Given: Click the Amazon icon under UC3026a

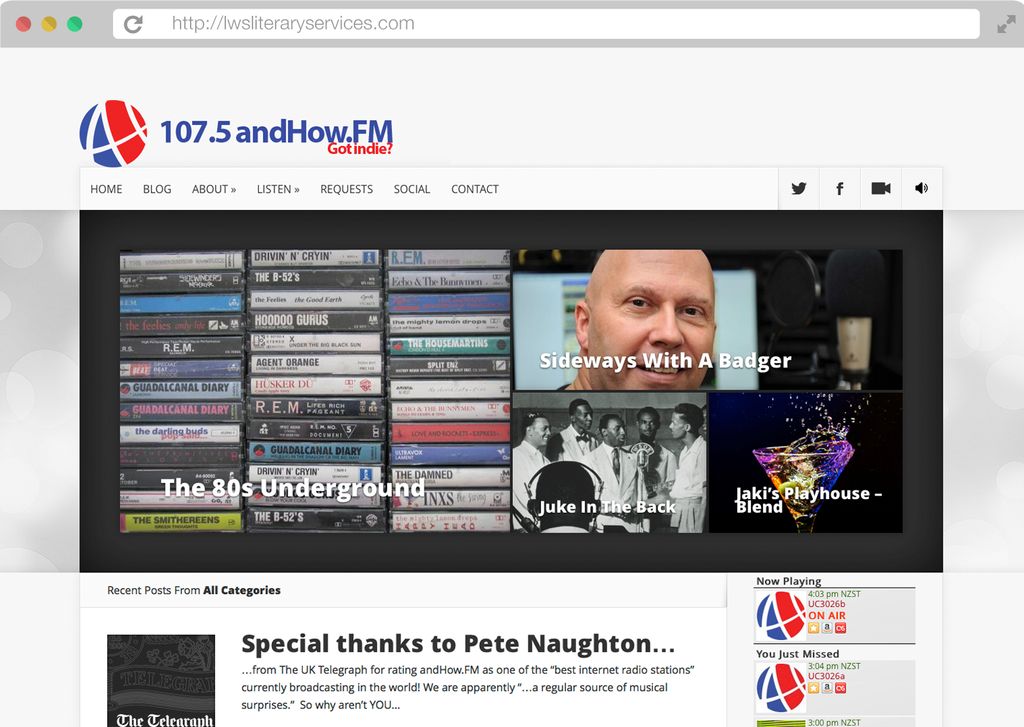Looking at the screenshot, I should tap(827, 687).
